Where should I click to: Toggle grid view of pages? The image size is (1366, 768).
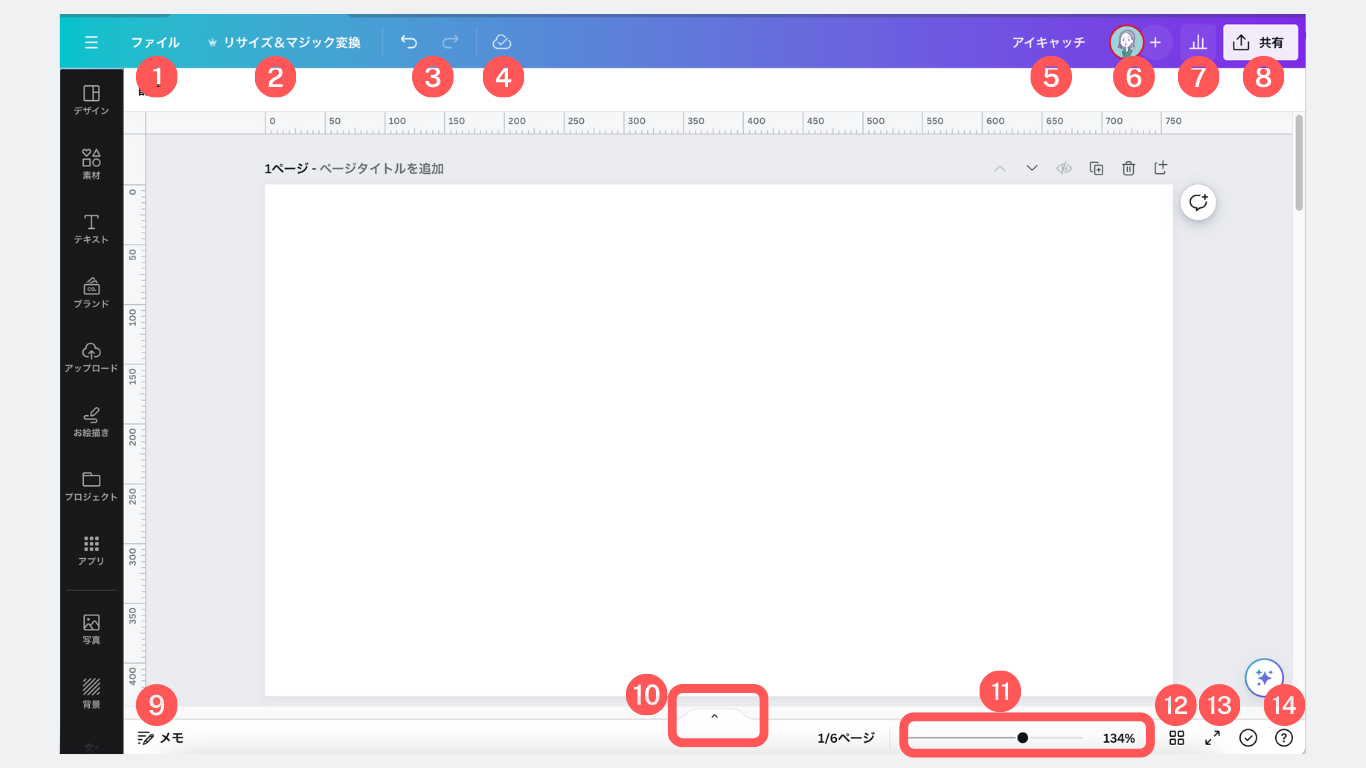[x=1177, y=738]
